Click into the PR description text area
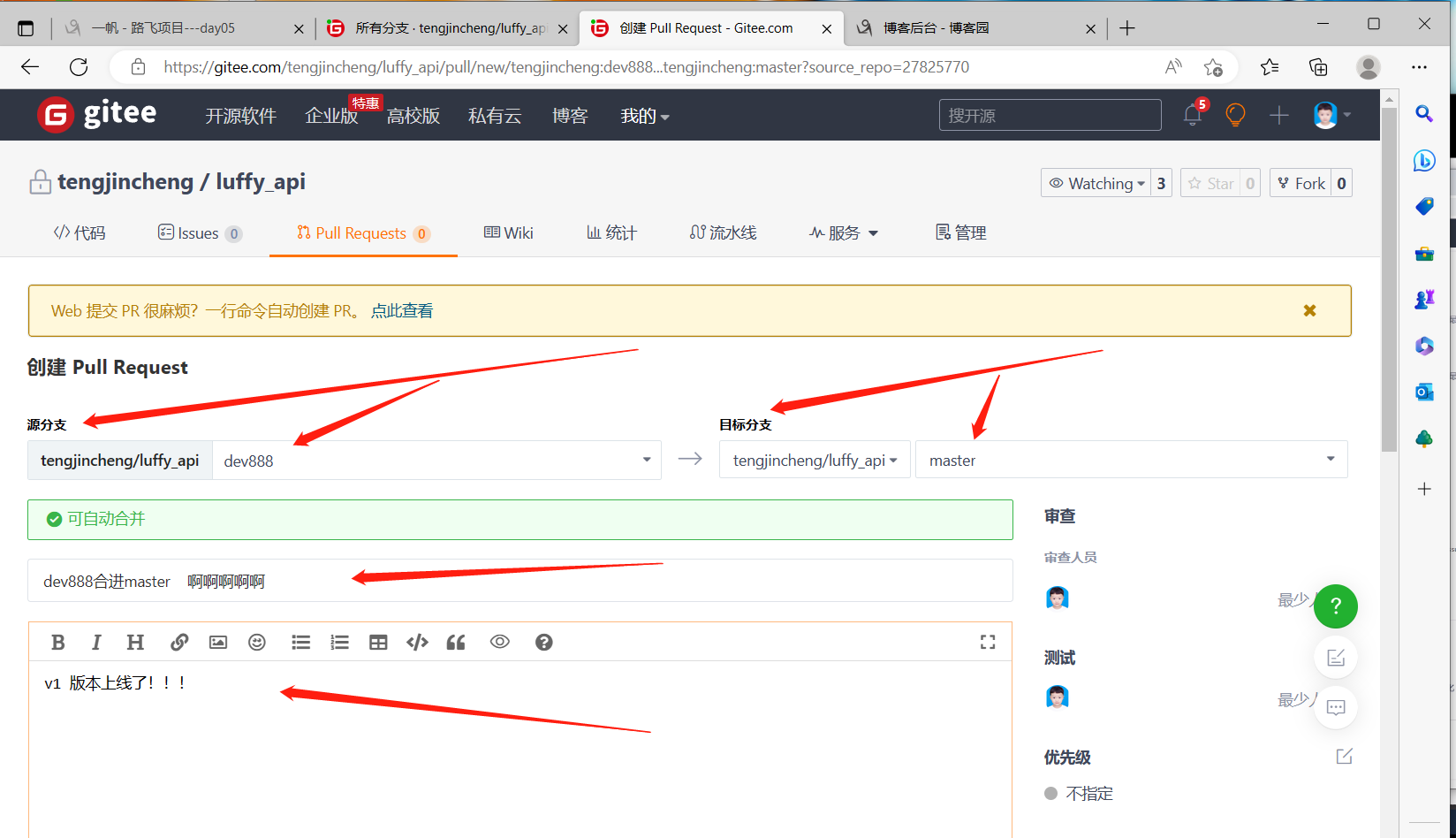The image size is (1456, 838). (x=519, y=751)
